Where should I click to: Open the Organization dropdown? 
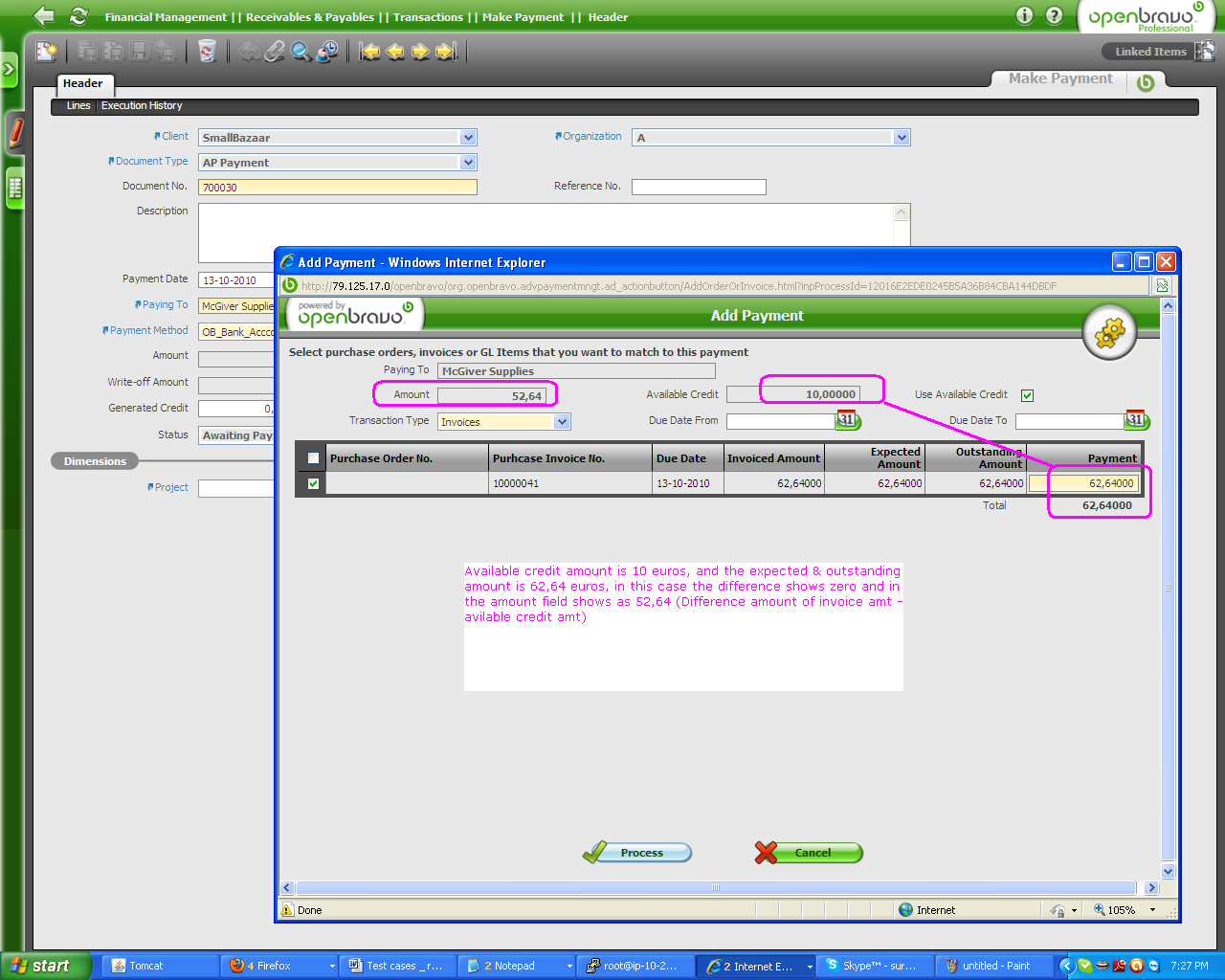(902, 138)
